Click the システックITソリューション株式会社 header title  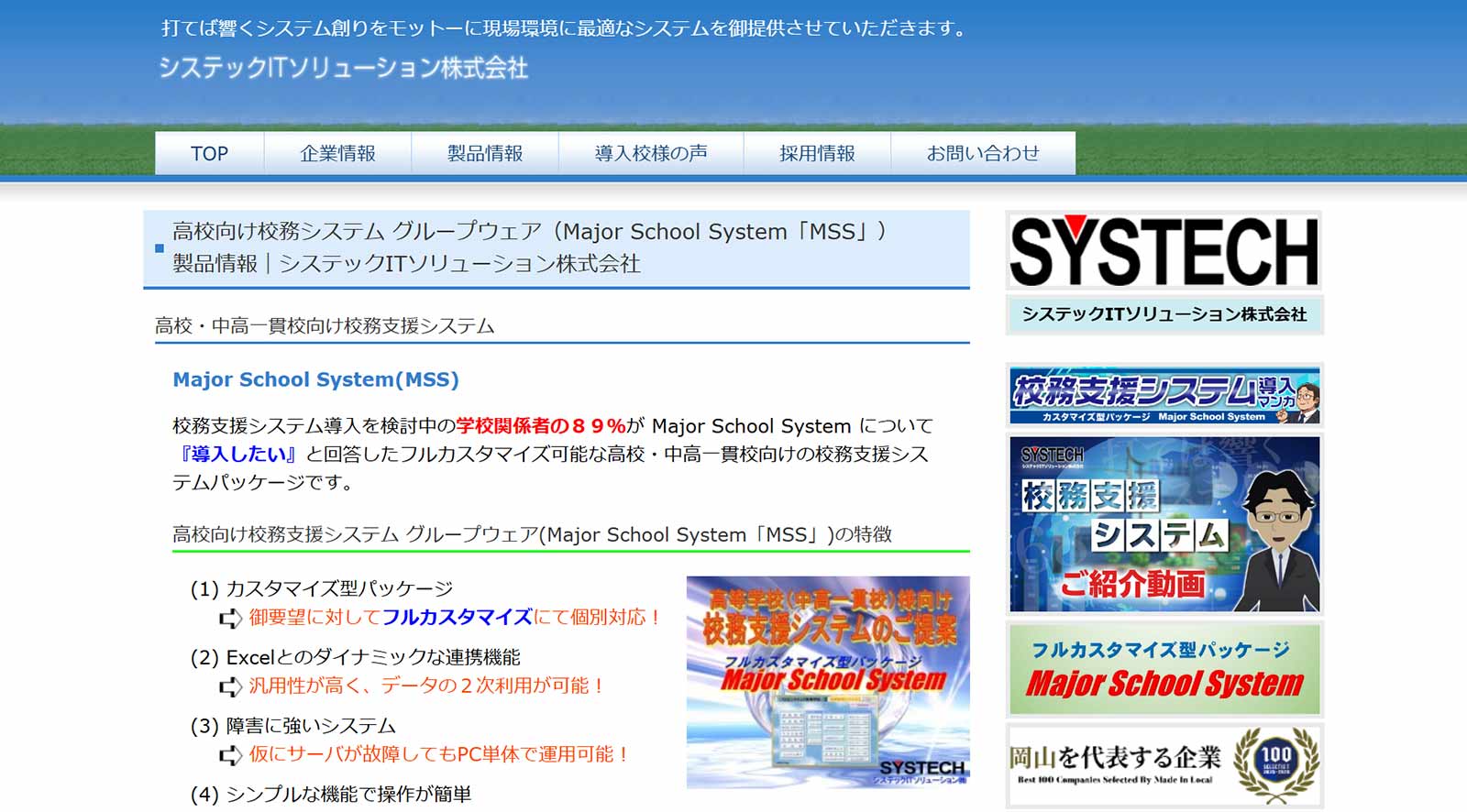coord(343,68)
